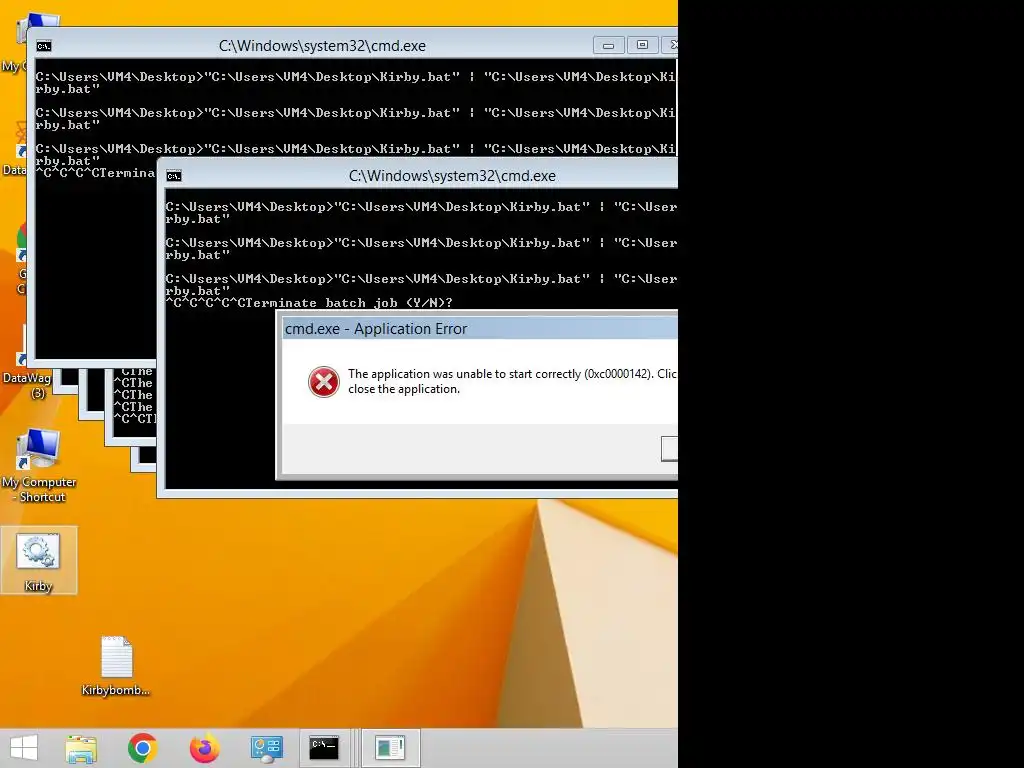Select the taskbar icon right of cmd

point(390,748)
